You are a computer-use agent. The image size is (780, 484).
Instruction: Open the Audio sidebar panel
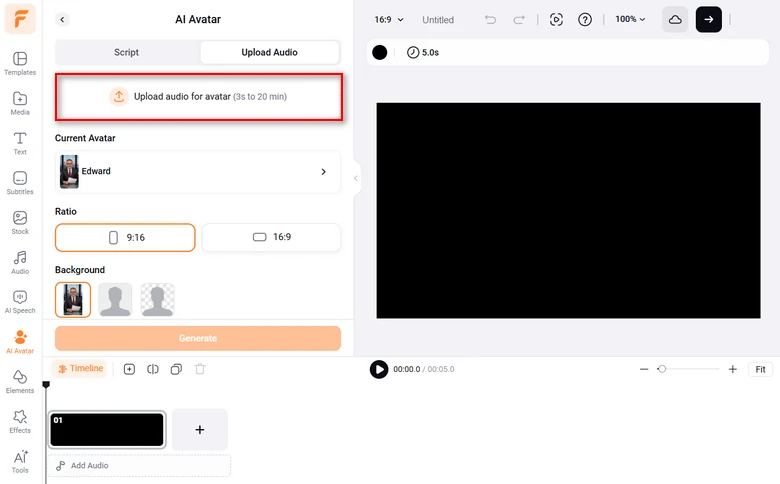click(20, 262)
